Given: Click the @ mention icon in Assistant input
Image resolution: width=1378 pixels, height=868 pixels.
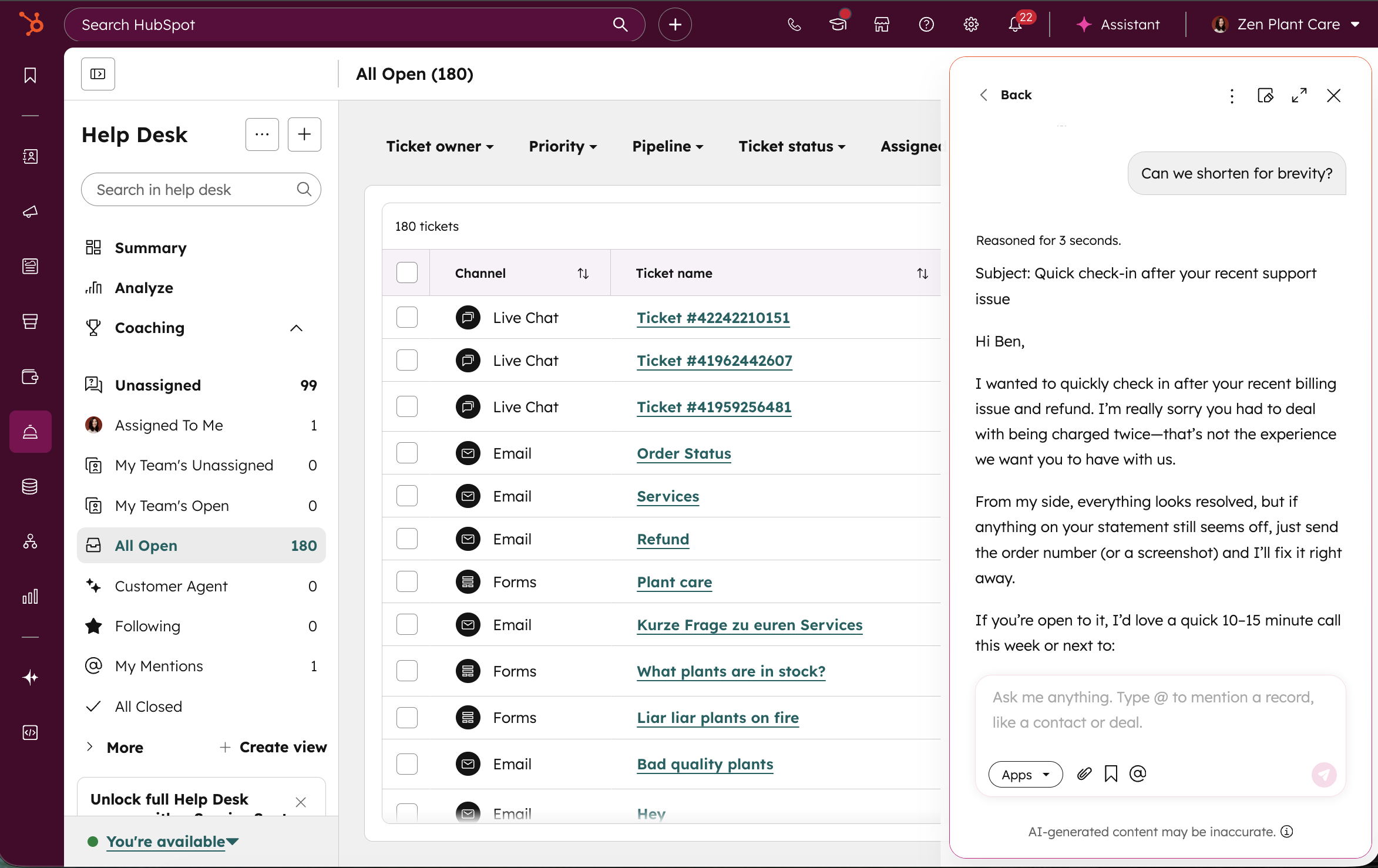Looking at the screenshot, I should click(x=1138, y=774).
